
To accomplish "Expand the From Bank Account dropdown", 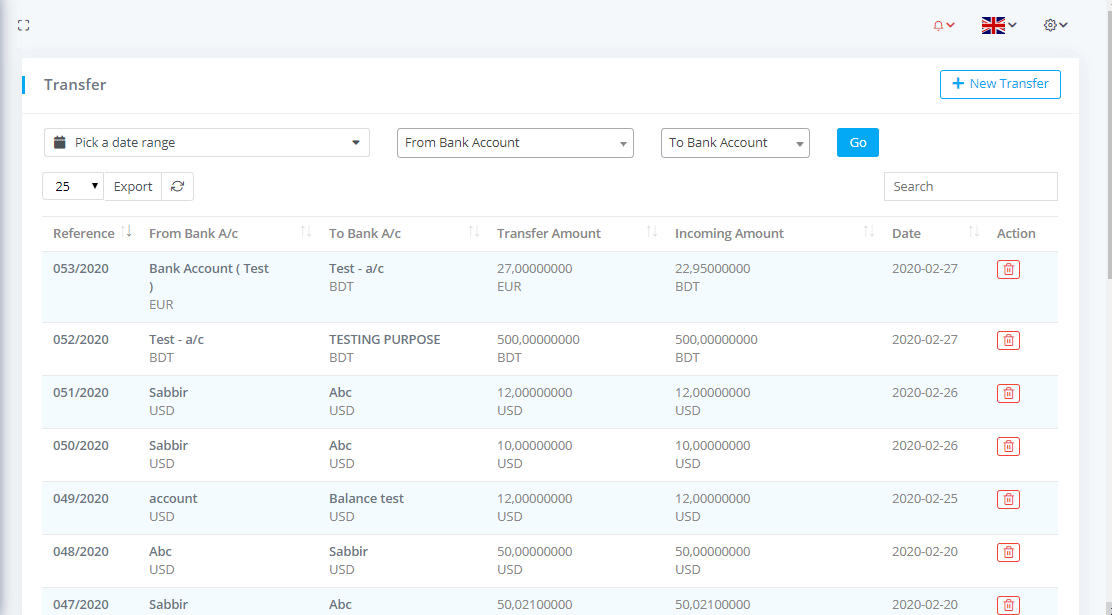I will 515,143.
